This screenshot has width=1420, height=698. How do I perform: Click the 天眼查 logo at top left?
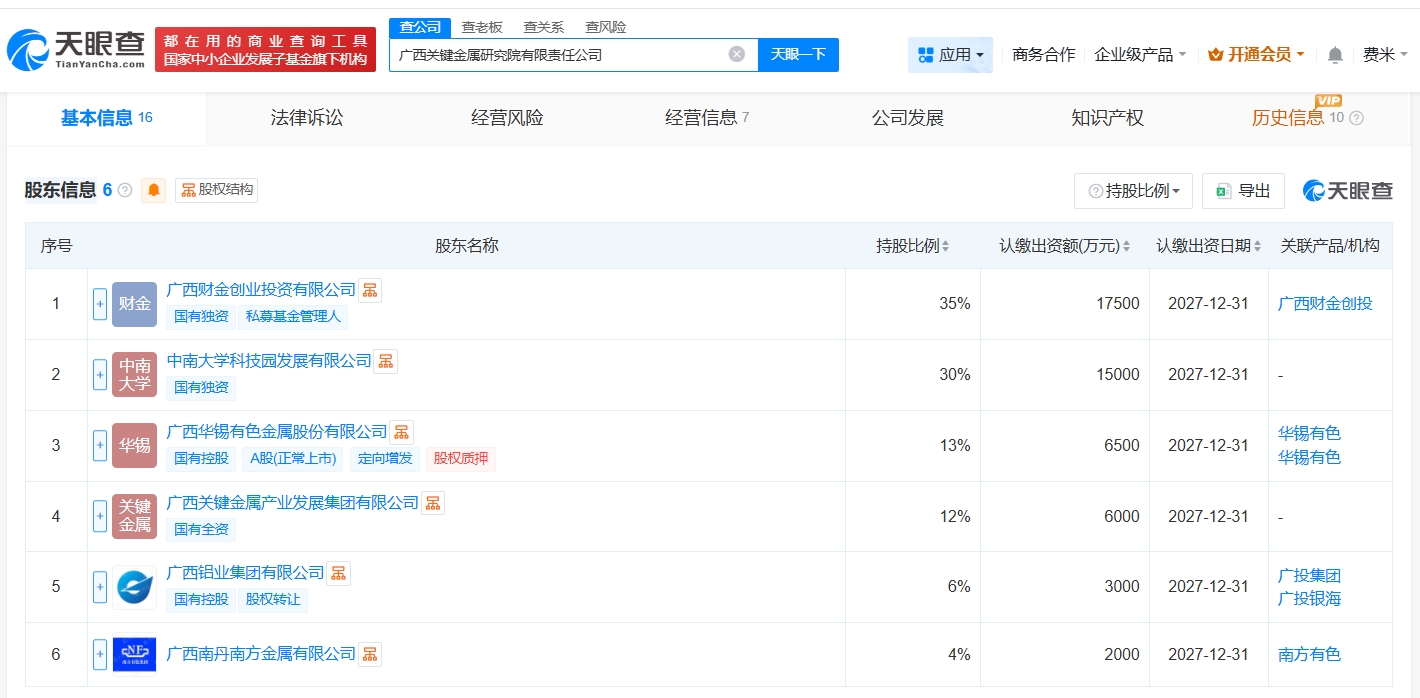(x=76, y=49)
